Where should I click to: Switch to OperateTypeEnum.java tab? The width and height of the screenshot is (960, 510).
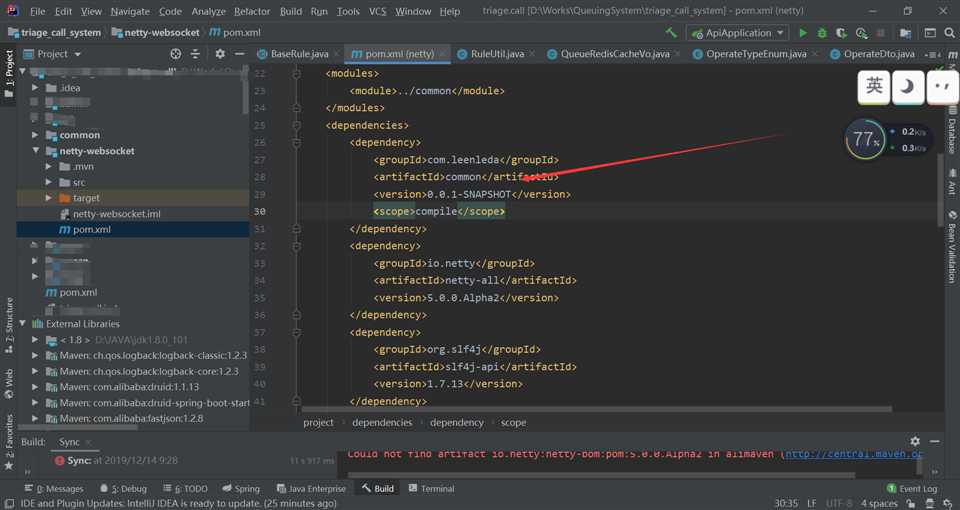pyautogui.click(x=756, y=54)
